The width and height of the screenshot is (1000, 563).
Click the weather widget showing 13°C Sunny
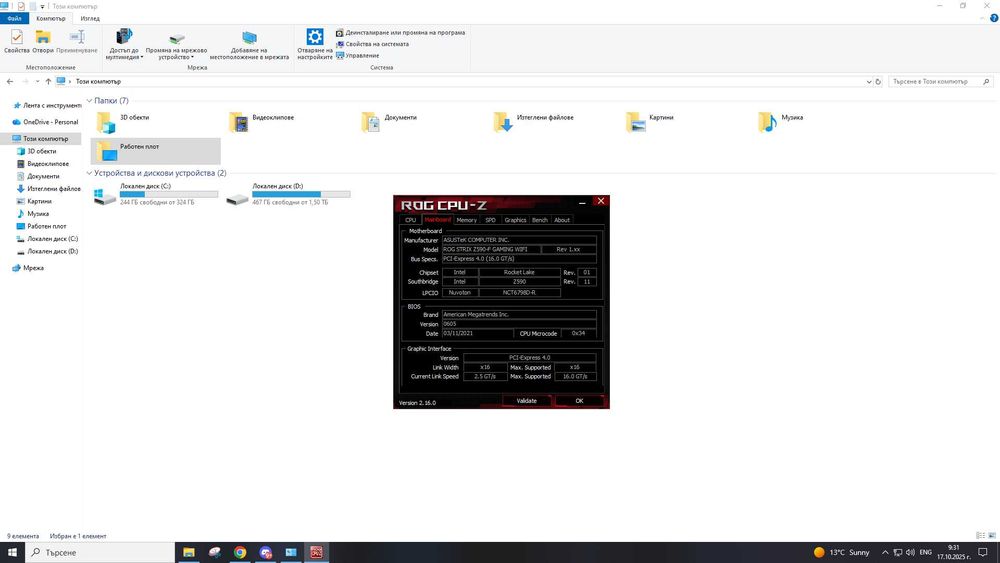click(842, 552)
